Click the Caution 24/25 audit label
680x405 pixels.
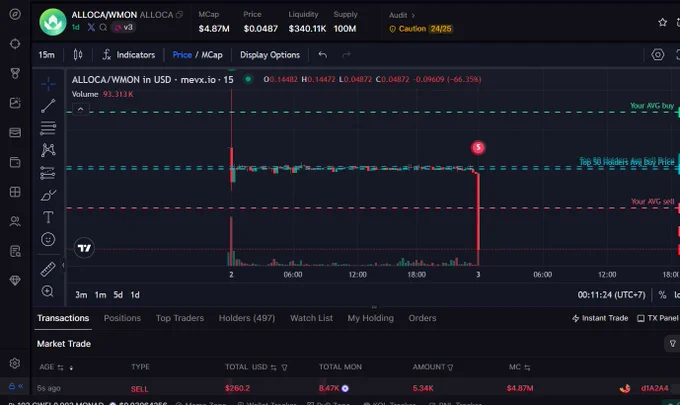(x=421, y=29)
